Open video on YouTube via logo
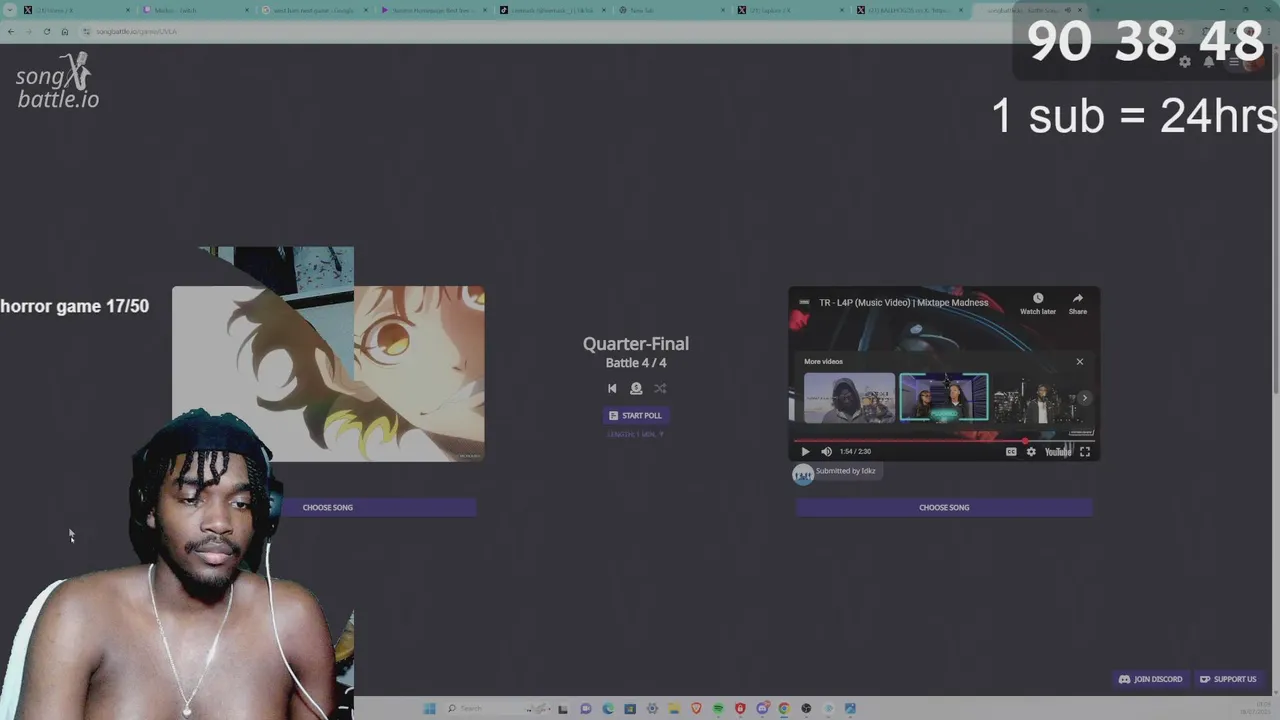Screen dimensions: 1280x720 pyautogui.click(x=1058, y=451)
